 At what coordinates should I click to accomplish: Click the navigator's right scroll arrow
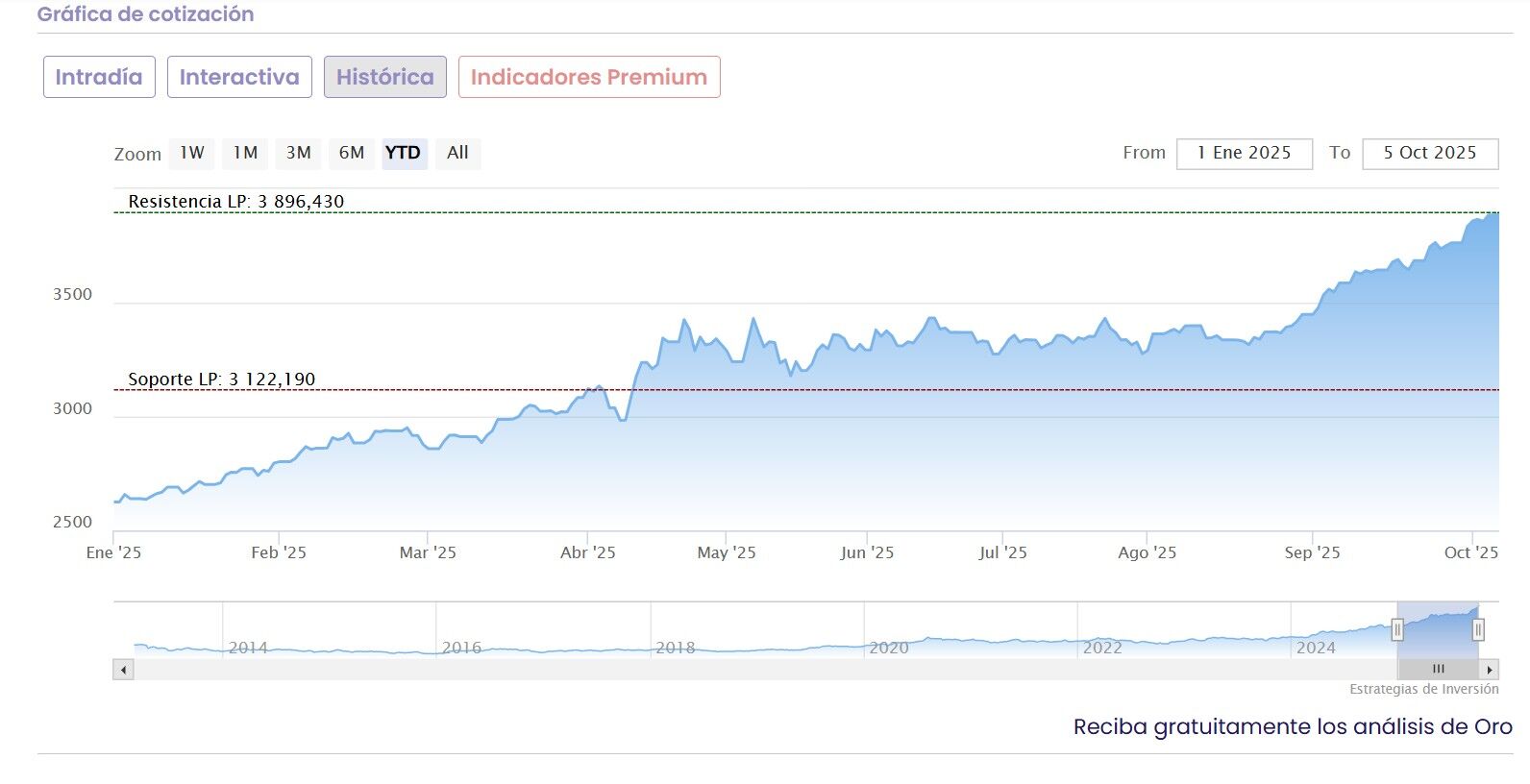point(1489,670)
